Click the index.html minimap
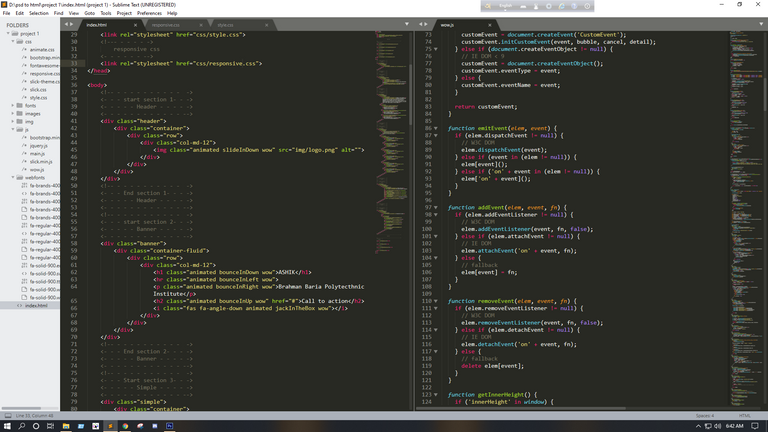The width and height of the screenshot is (768, 432). pos(391,142)
